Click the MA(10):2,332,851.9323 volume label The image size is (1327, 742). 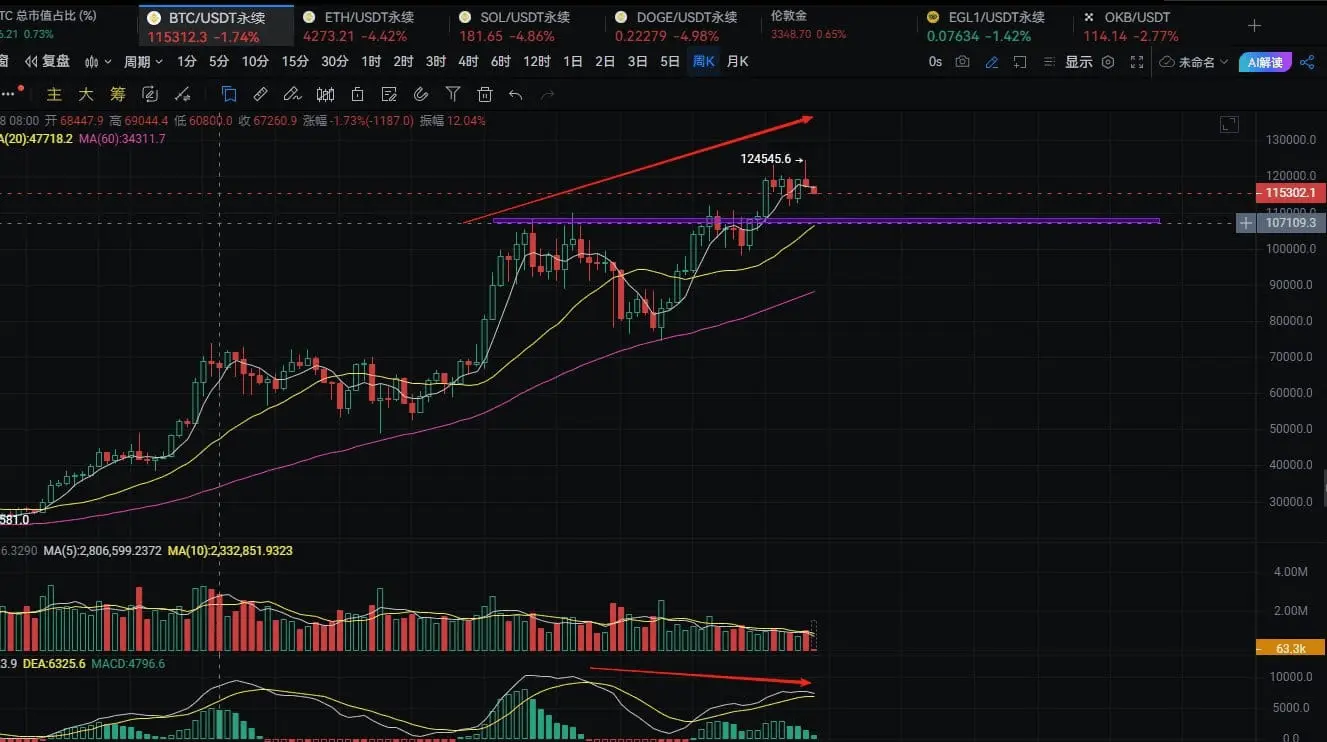coord(230,551)
